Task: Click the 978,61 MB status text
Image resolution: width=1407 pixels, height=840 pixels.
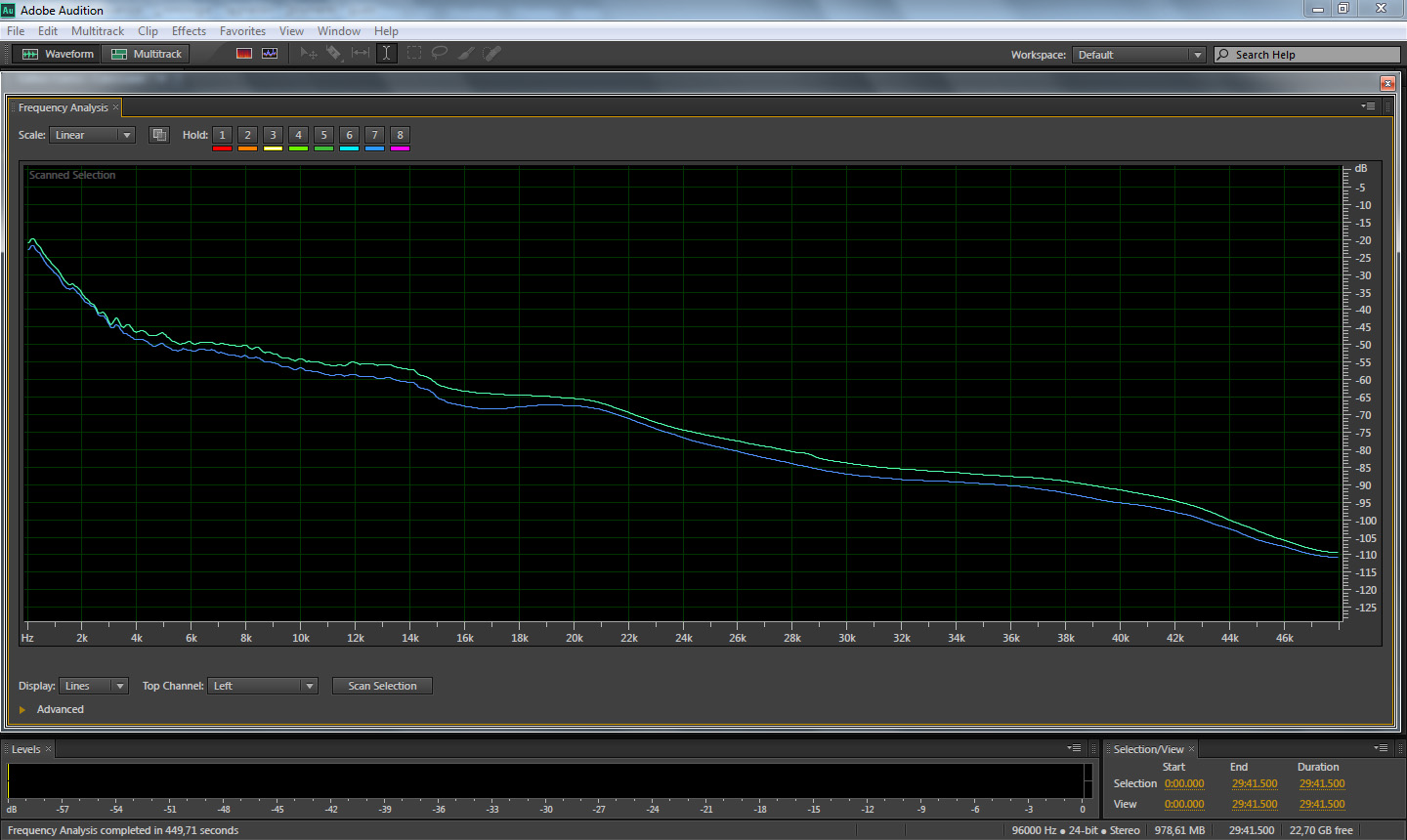Action: pos(1179,830)
